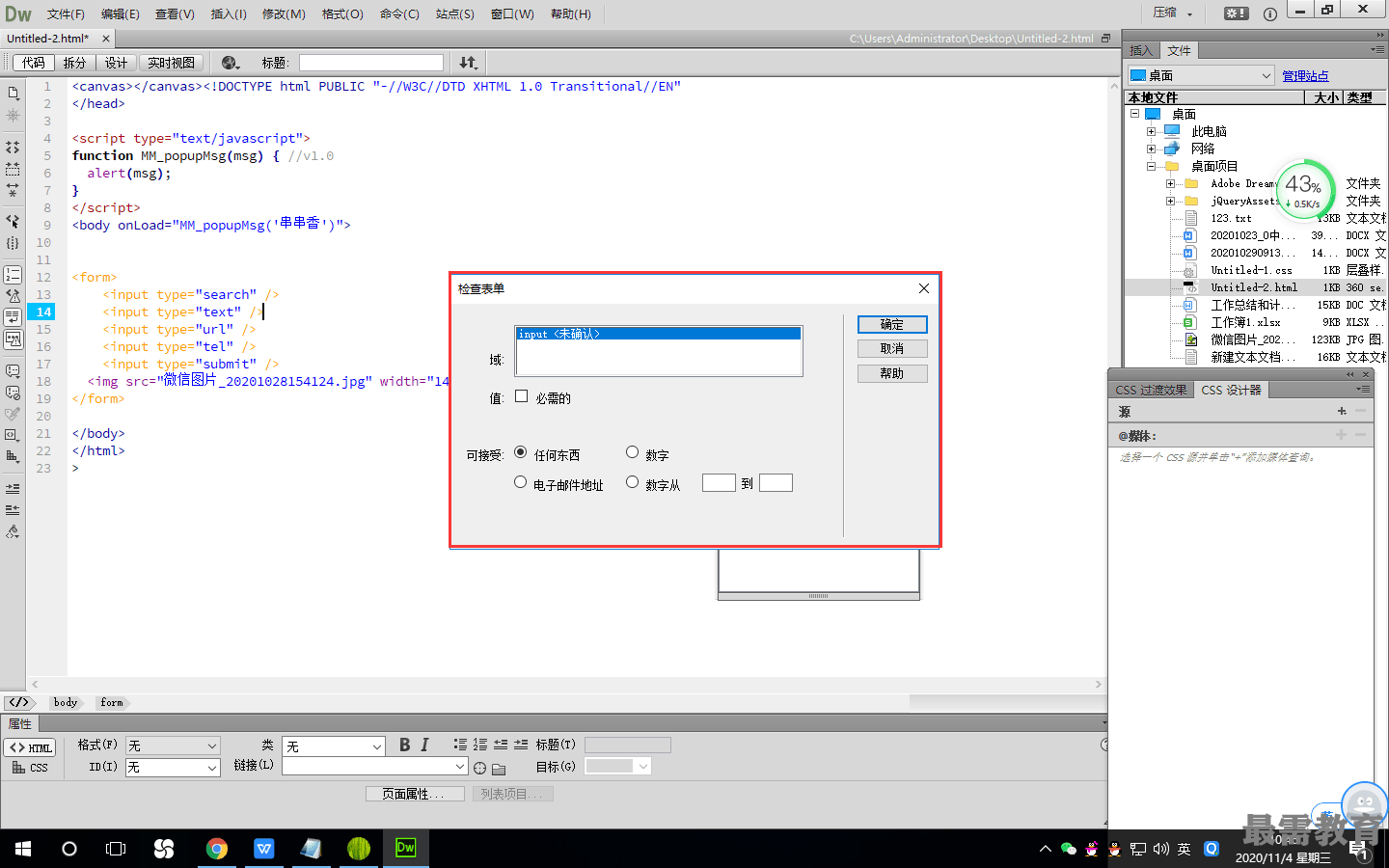This screenshot has height=868, width=1389.
Task: Select the 数字从 radio button
Action: pyautogui.click(x=633, y=482)
